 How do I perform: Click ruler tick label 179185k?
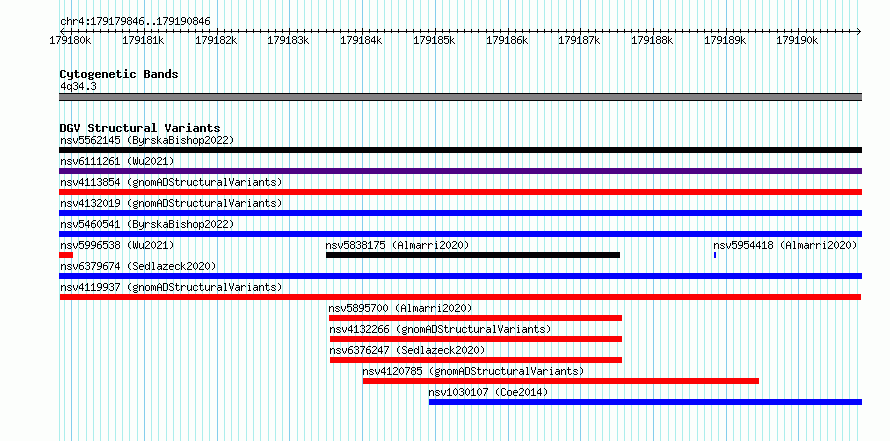point(434,40)
